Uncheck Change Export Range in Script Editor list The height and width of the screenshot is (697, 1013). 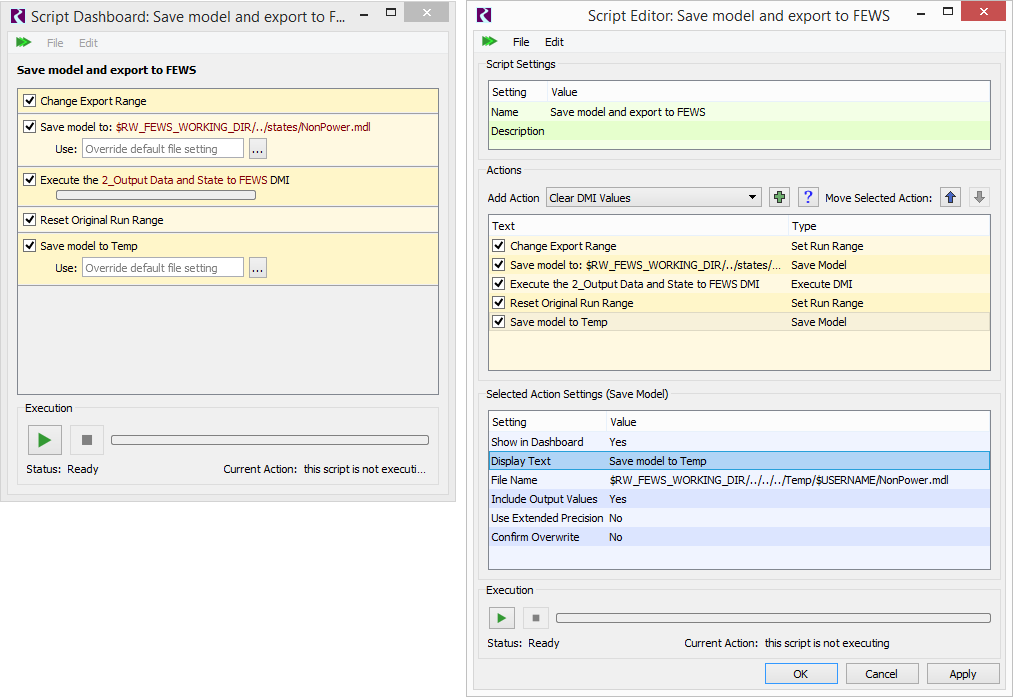point(498,245)
